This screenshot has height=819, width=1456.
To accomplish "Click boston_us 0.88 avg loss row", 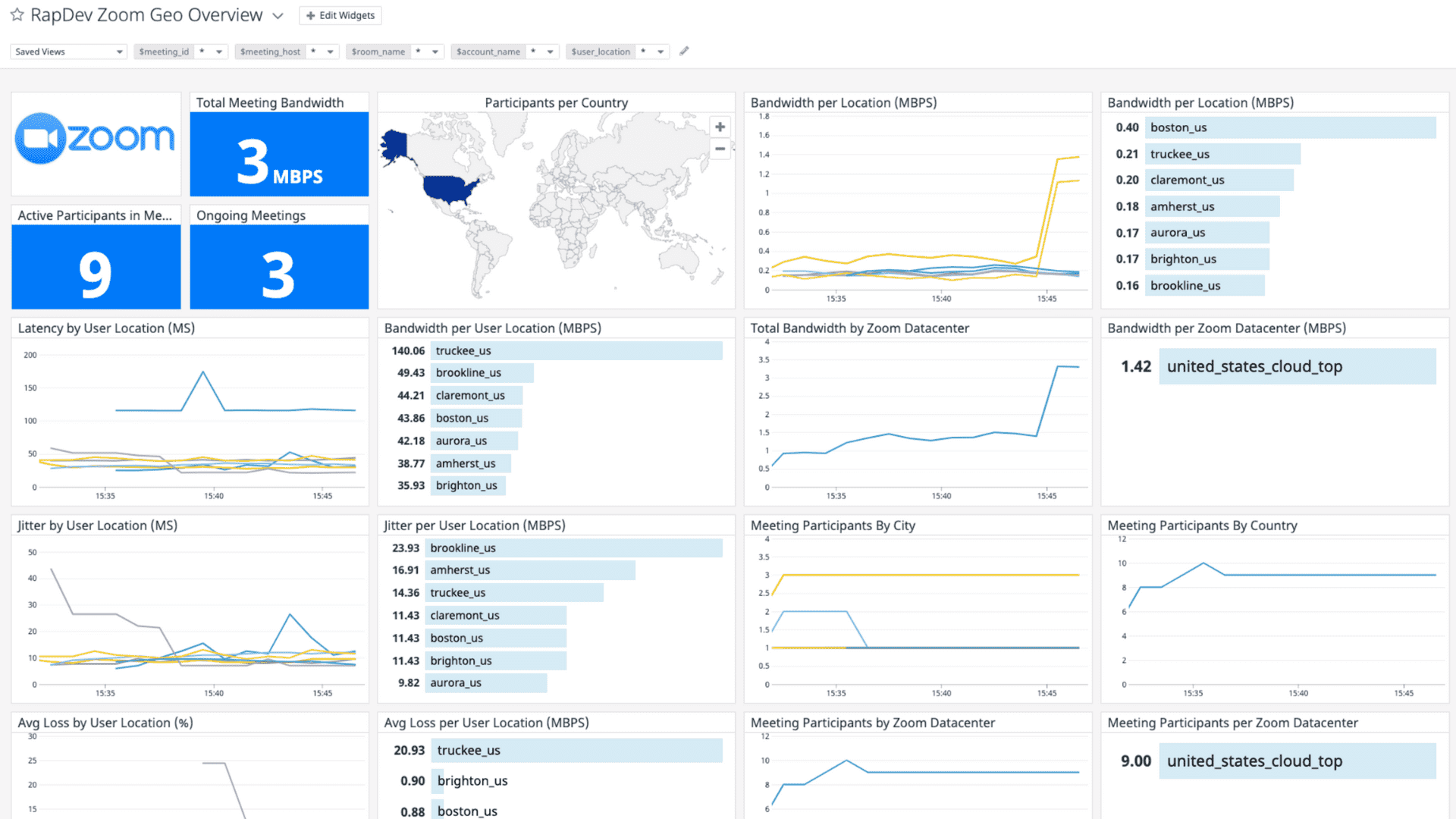I will coord(450,811).
